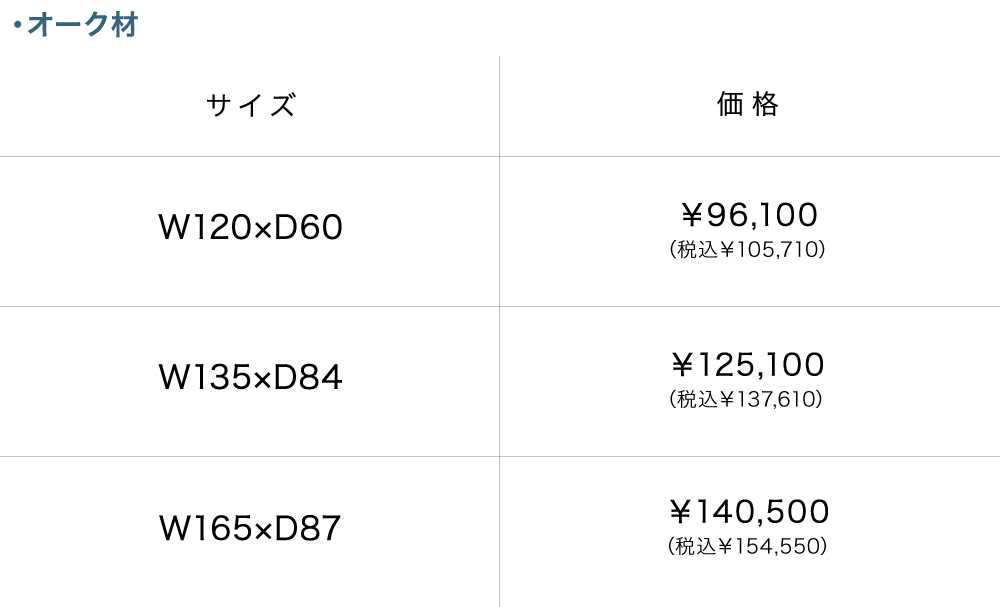This screenshot has height=607, width=1000.
Task: Click the vertical divider between table columns
Action: 499,330
